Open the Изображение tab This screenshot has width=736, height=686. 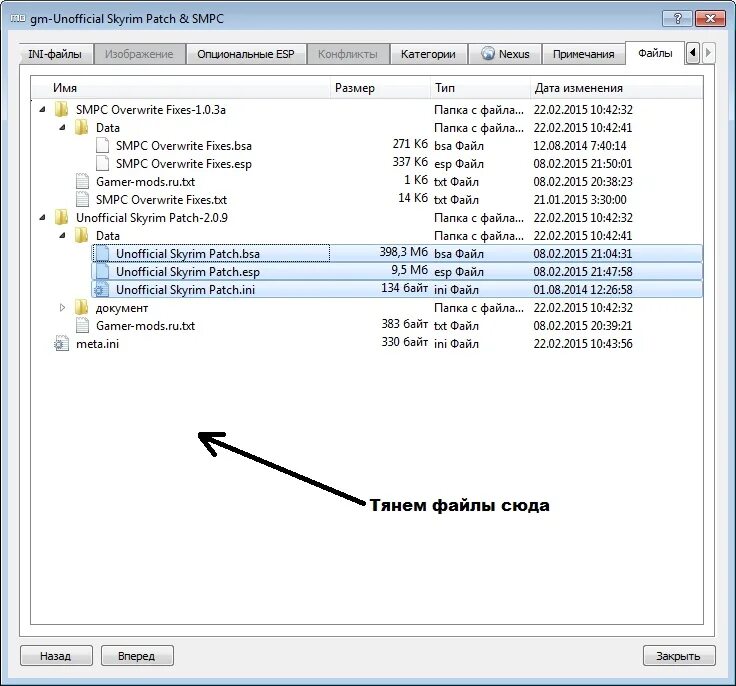click(x=139, y=54)
